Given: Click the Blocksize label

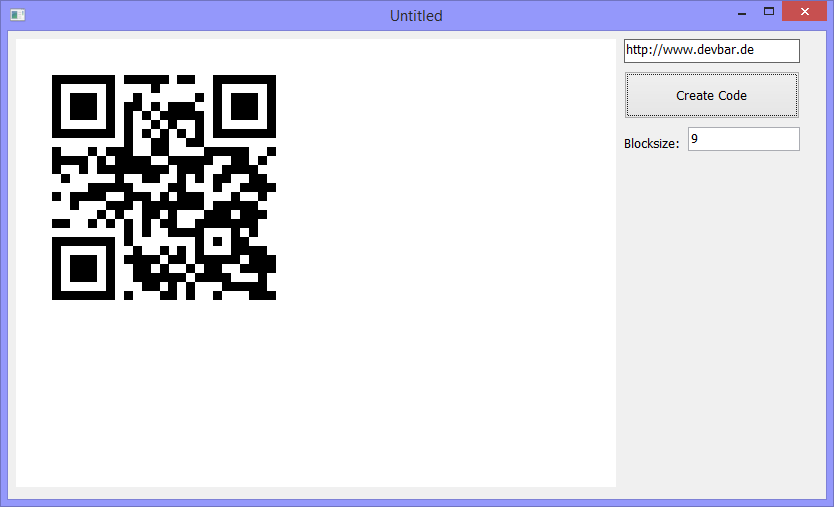Looking at the screenshot, I should [652, 144].
